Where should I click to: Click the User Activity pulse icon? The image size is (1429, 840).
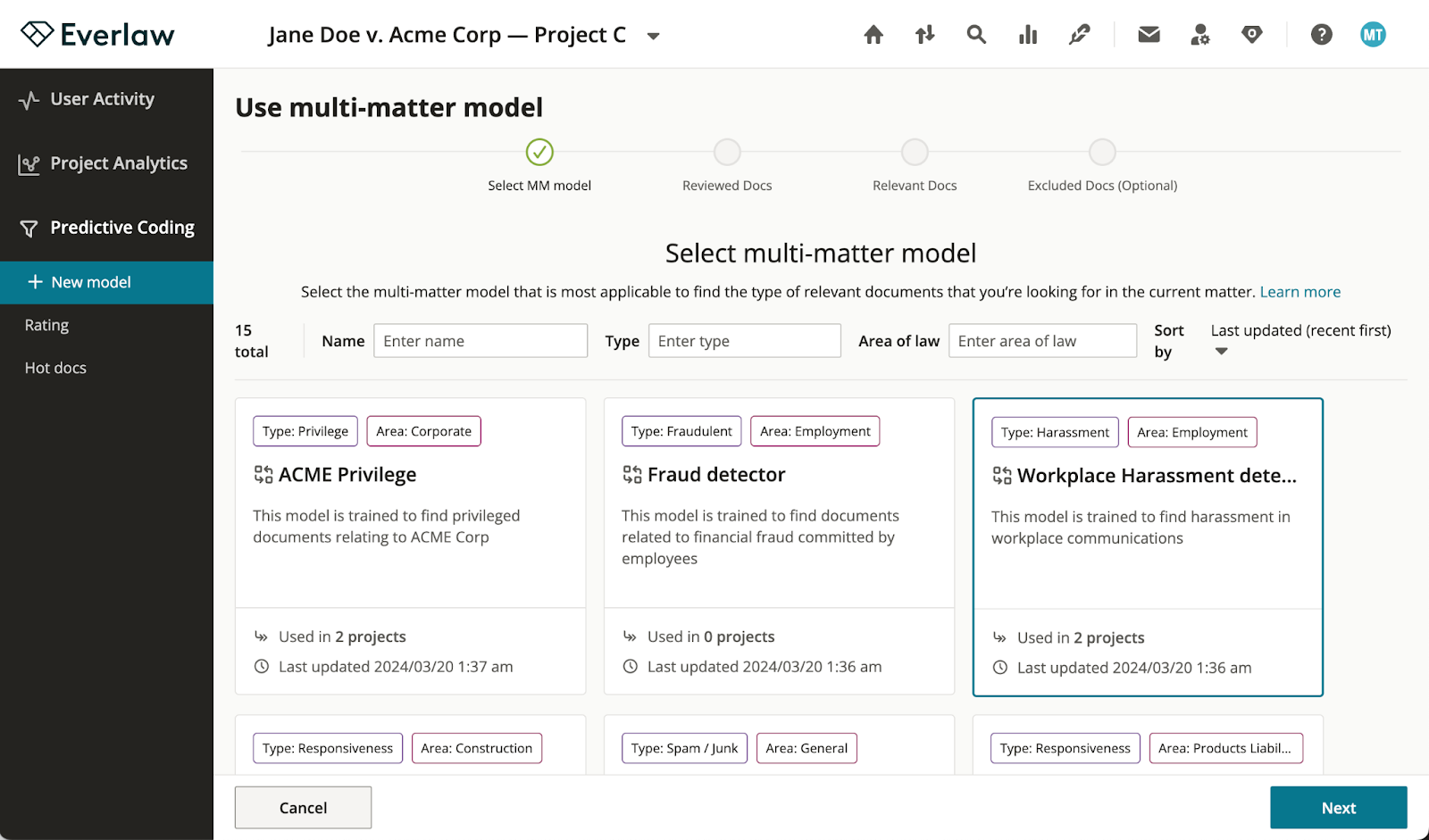29,100
